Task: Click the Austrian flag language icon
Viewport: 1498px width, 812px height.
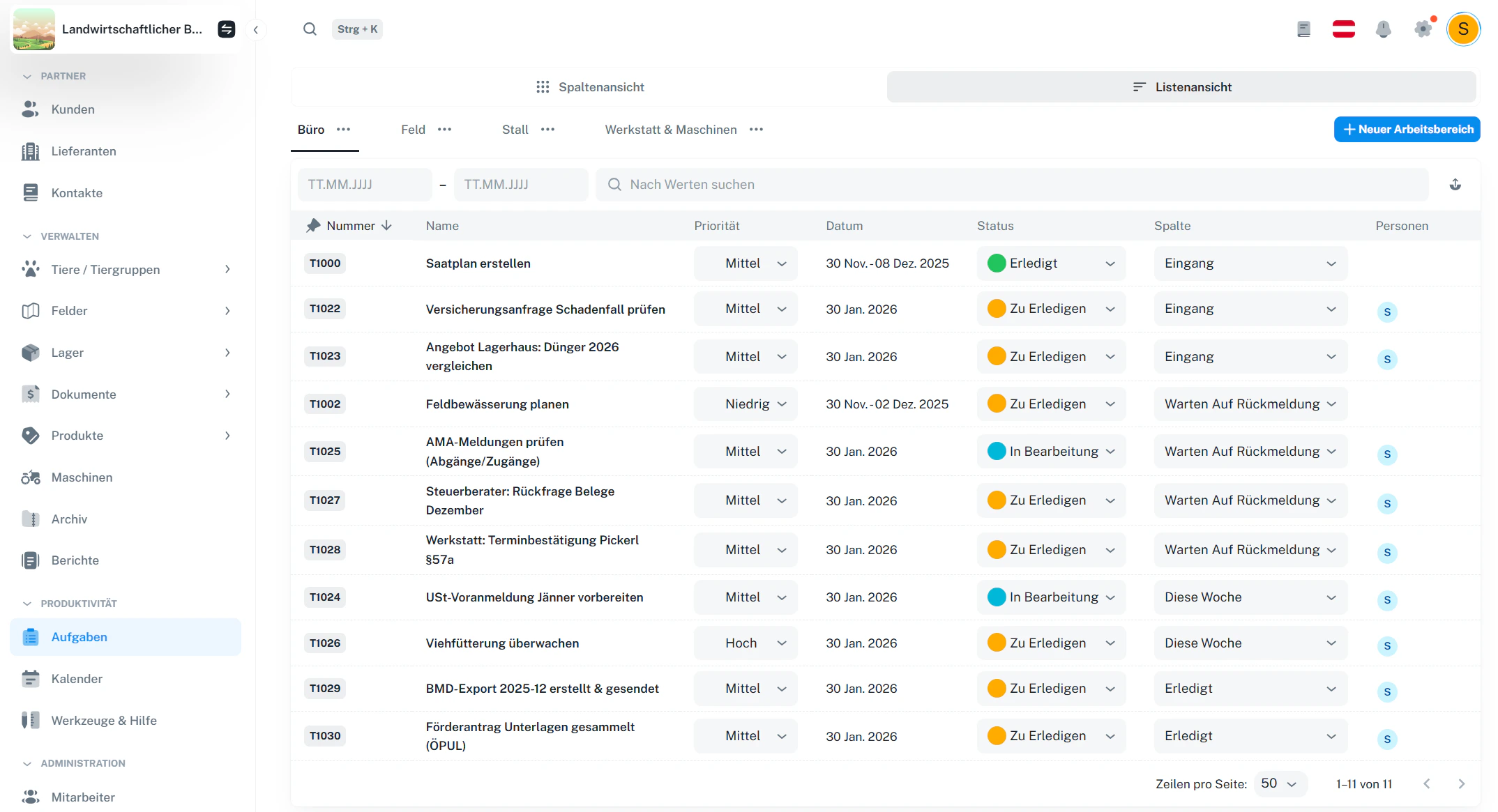Action: tap(1343, 29)
